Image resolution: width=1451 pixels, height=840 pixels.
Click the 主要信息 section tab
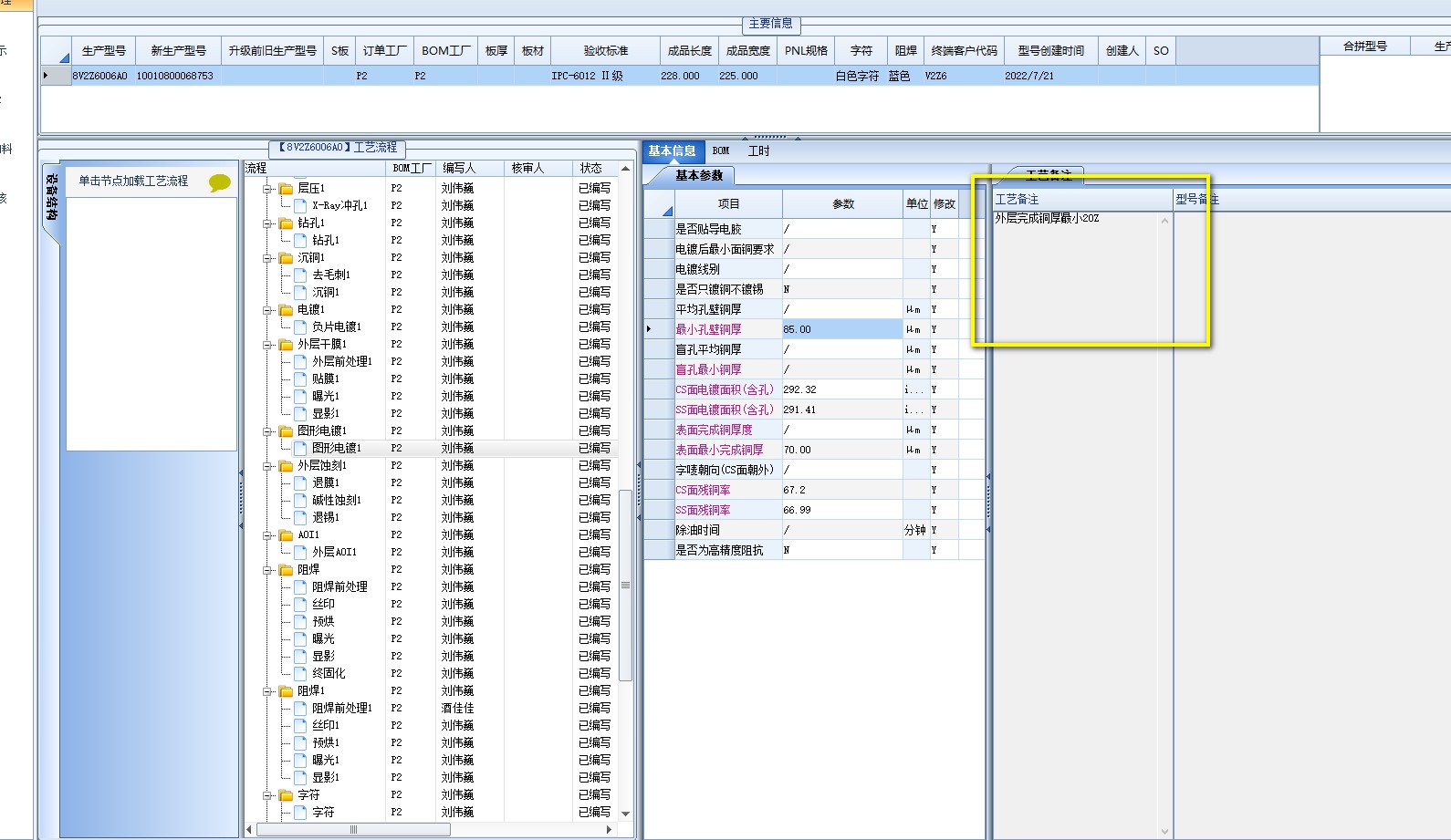click(771, 24)
